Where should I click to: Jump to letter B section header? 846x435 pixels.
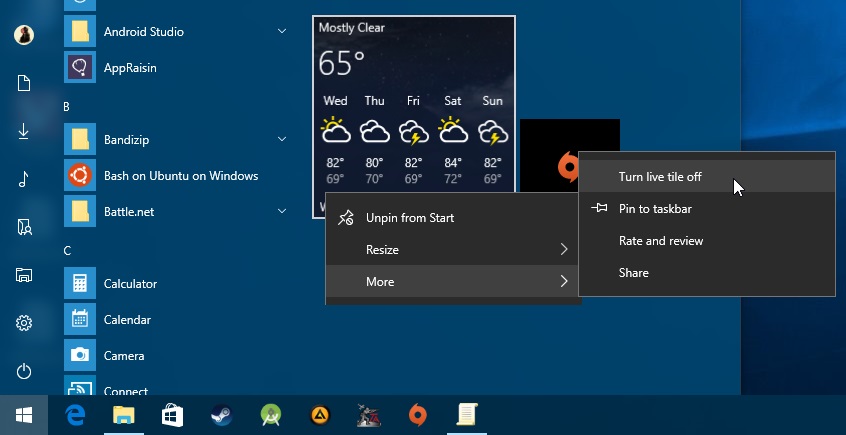click(x=66, y=107)
